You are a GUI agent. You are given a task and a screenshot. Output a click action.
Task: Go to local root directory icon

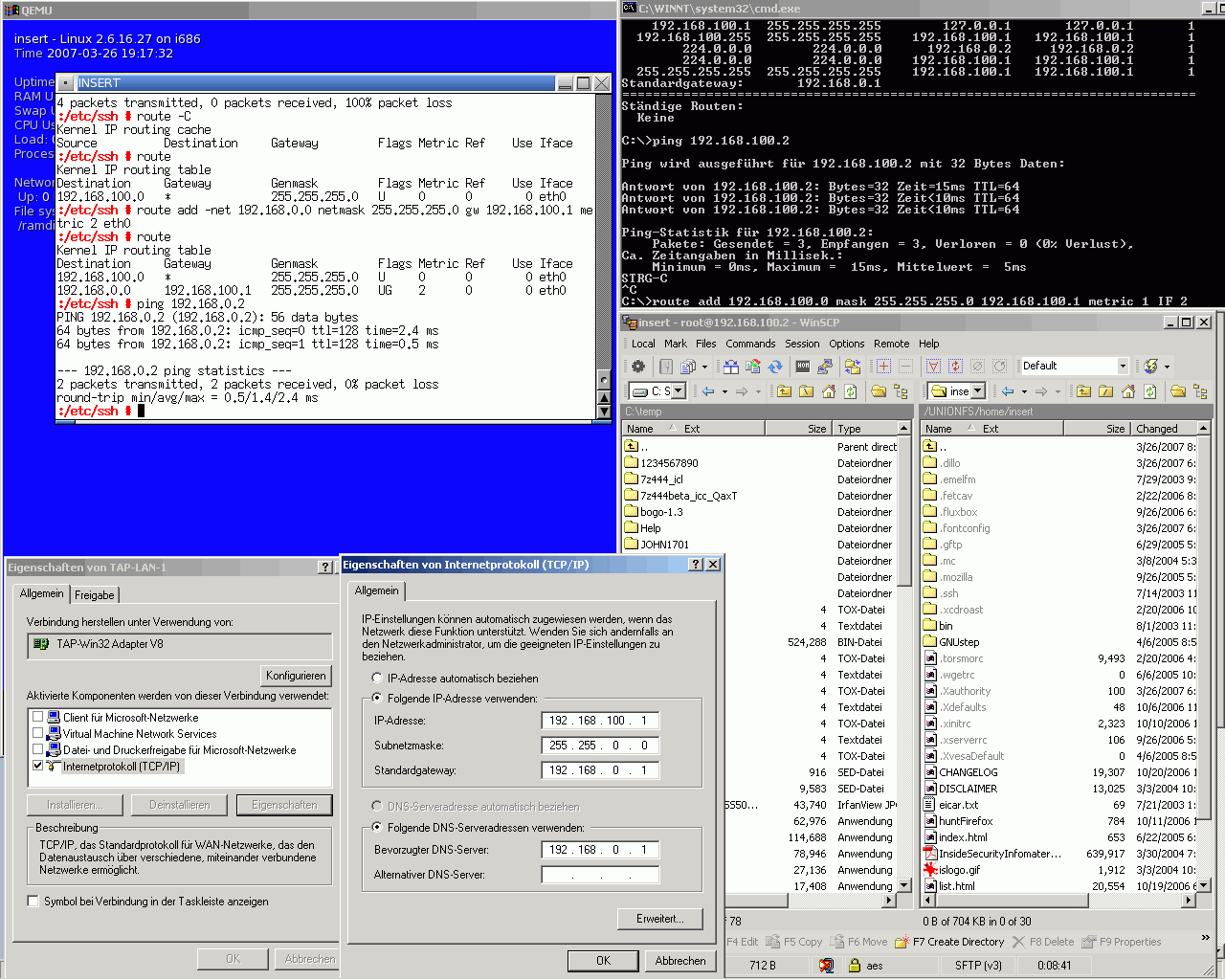click(x=806, y=390)
